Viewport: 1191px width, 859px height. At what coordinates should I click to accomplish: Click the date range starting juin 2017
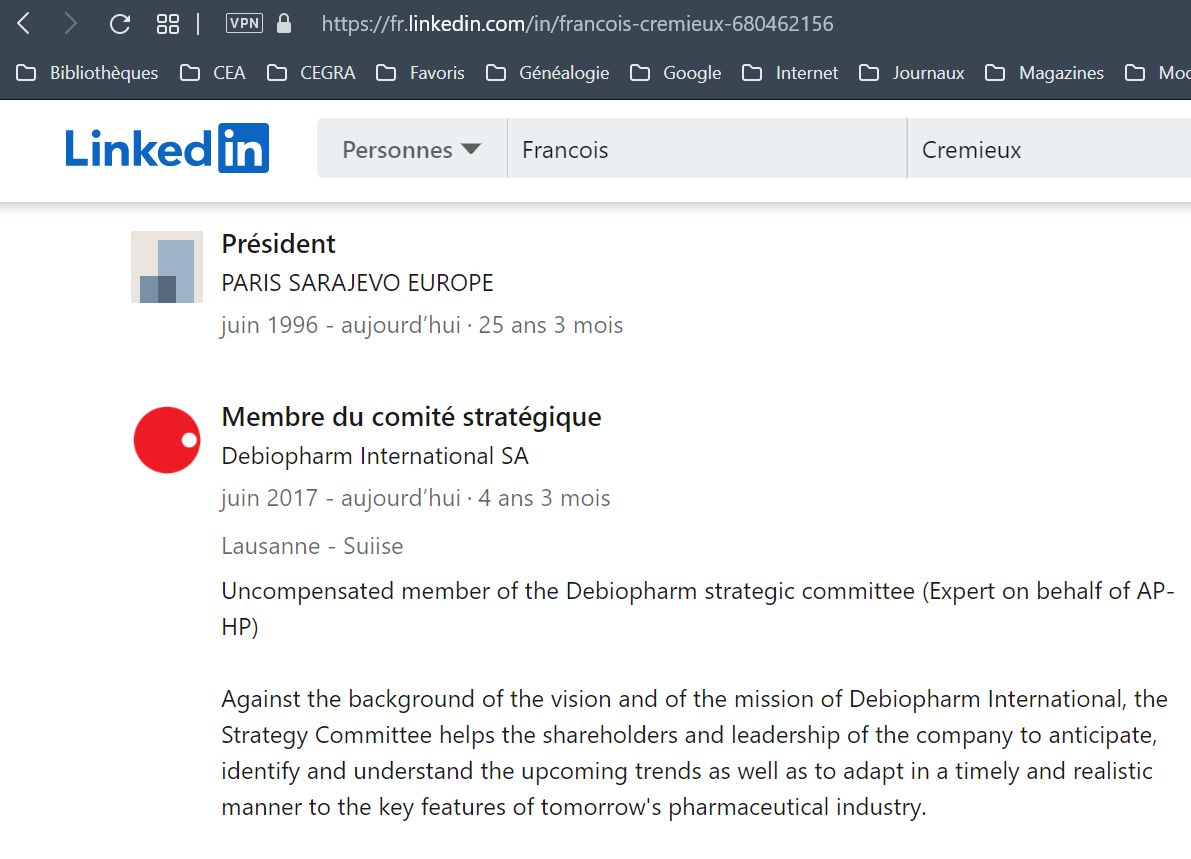[x=415, y=498]
